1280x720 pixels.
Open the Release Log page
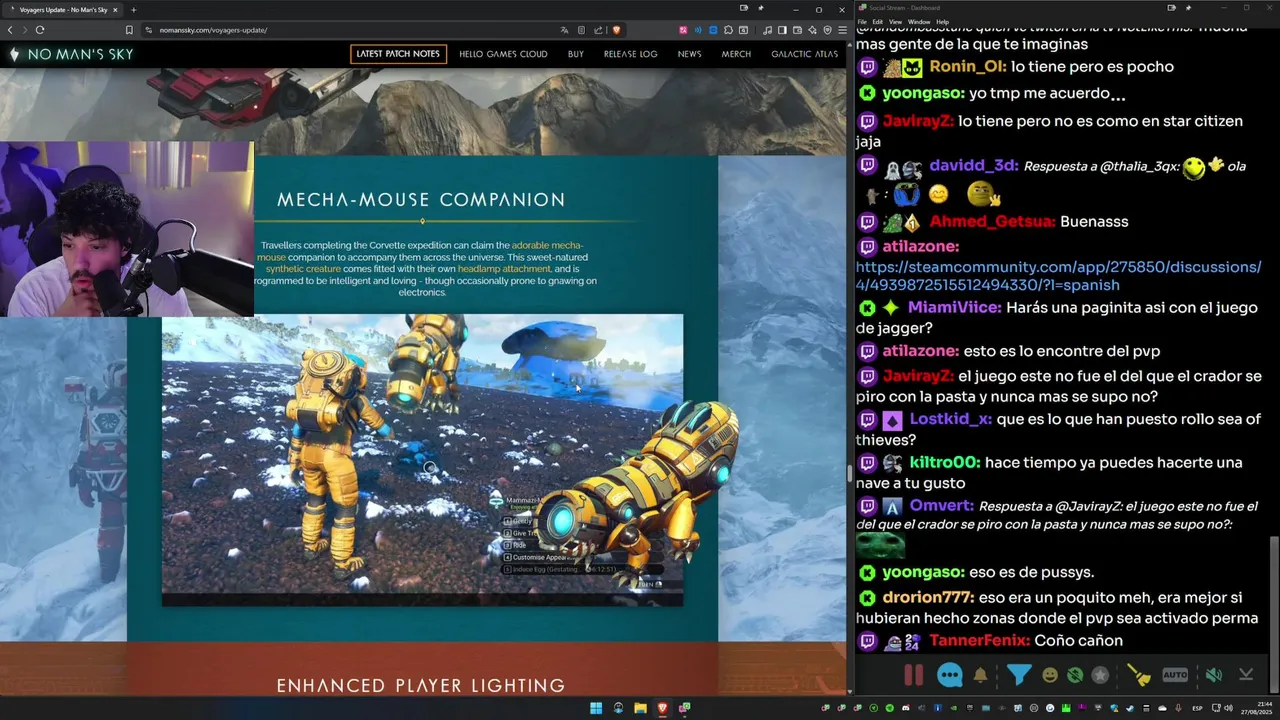click(x=631, y=54)
